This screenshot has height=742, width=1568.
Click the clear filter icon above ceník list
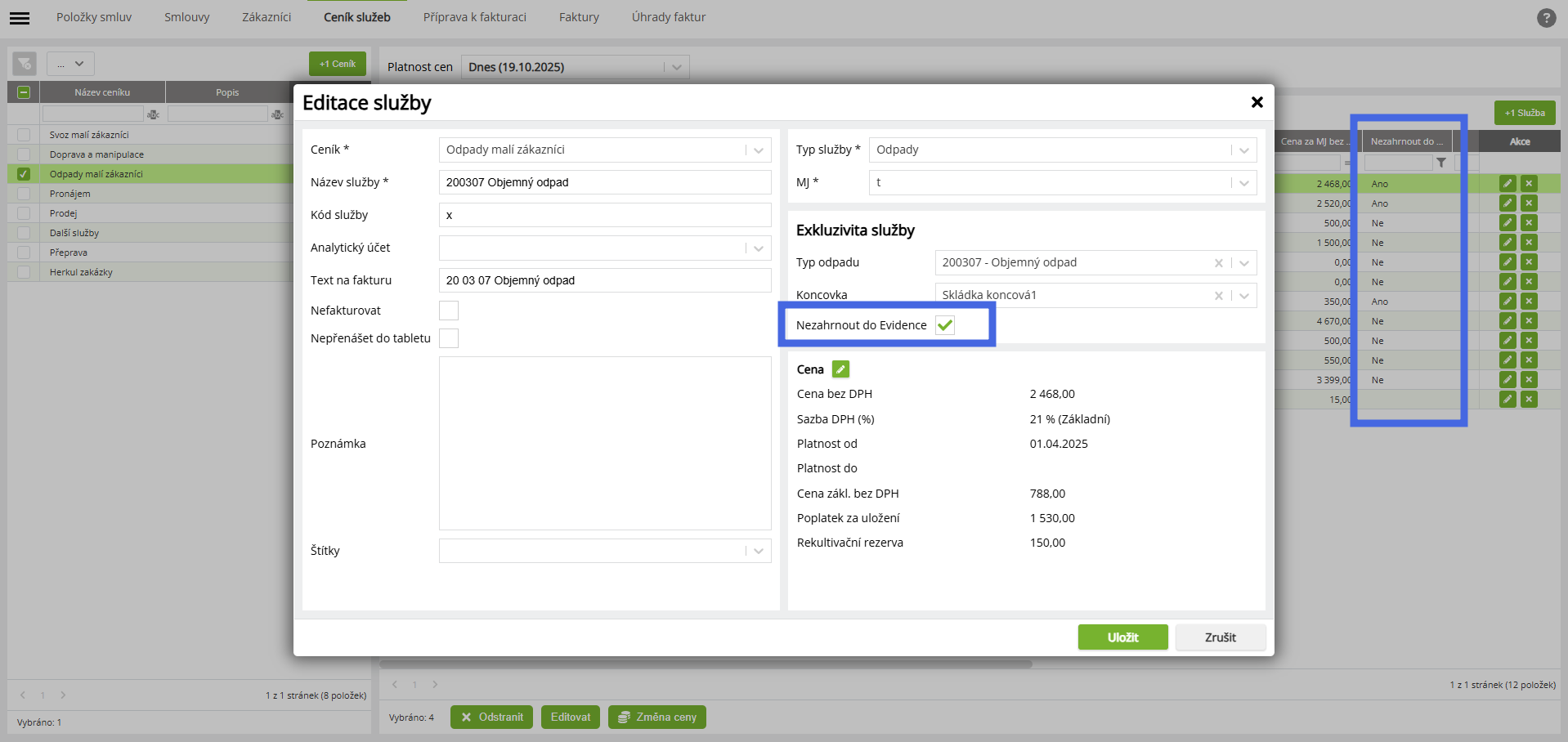tap(25, 64)
